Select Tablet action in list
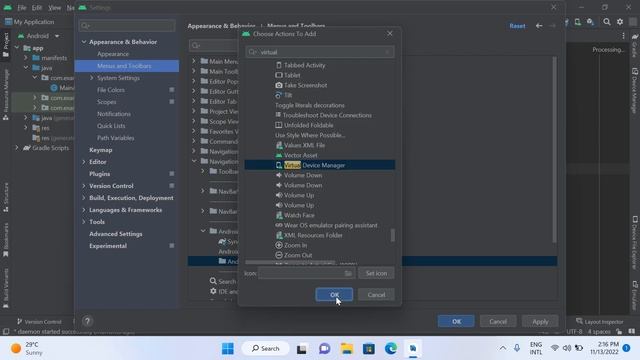Image resolution: width=640 pixels, height=360 pixels. 292,75
